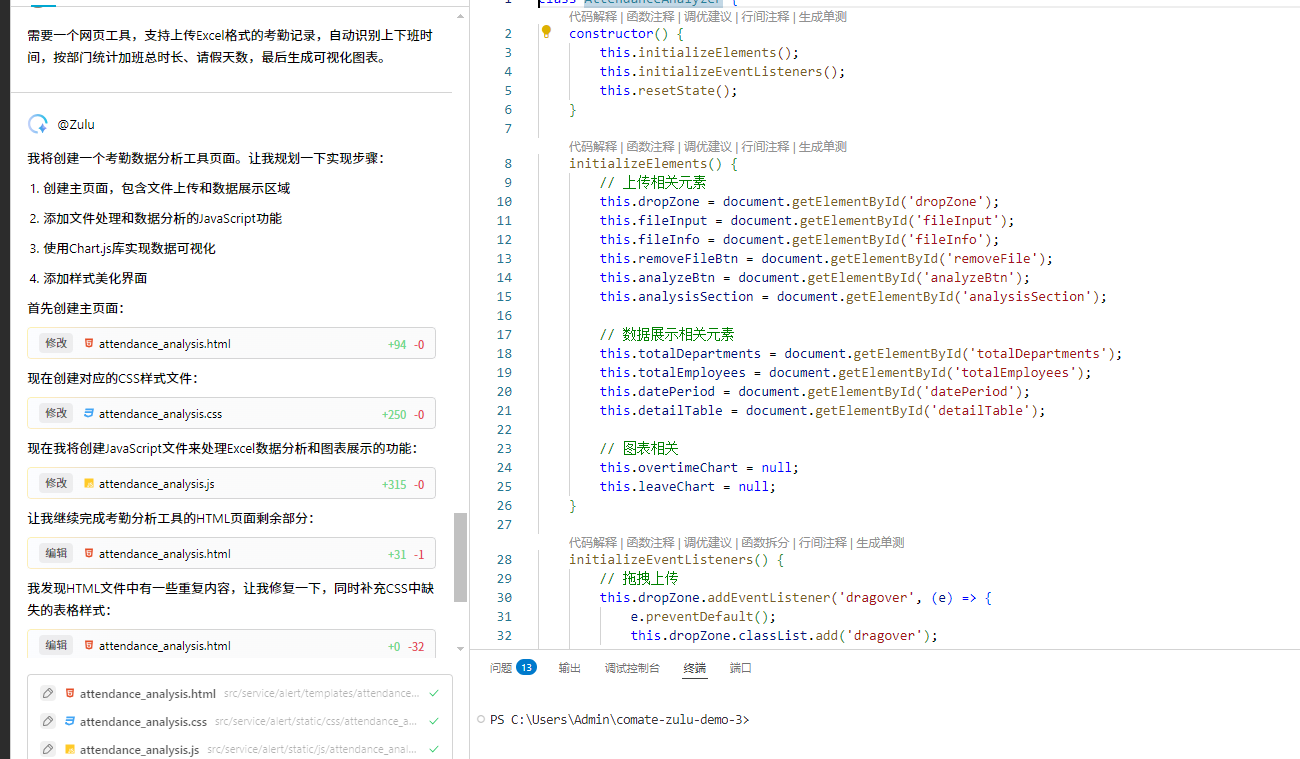Click the CSS file icon in the +250 card

[89, 414]
